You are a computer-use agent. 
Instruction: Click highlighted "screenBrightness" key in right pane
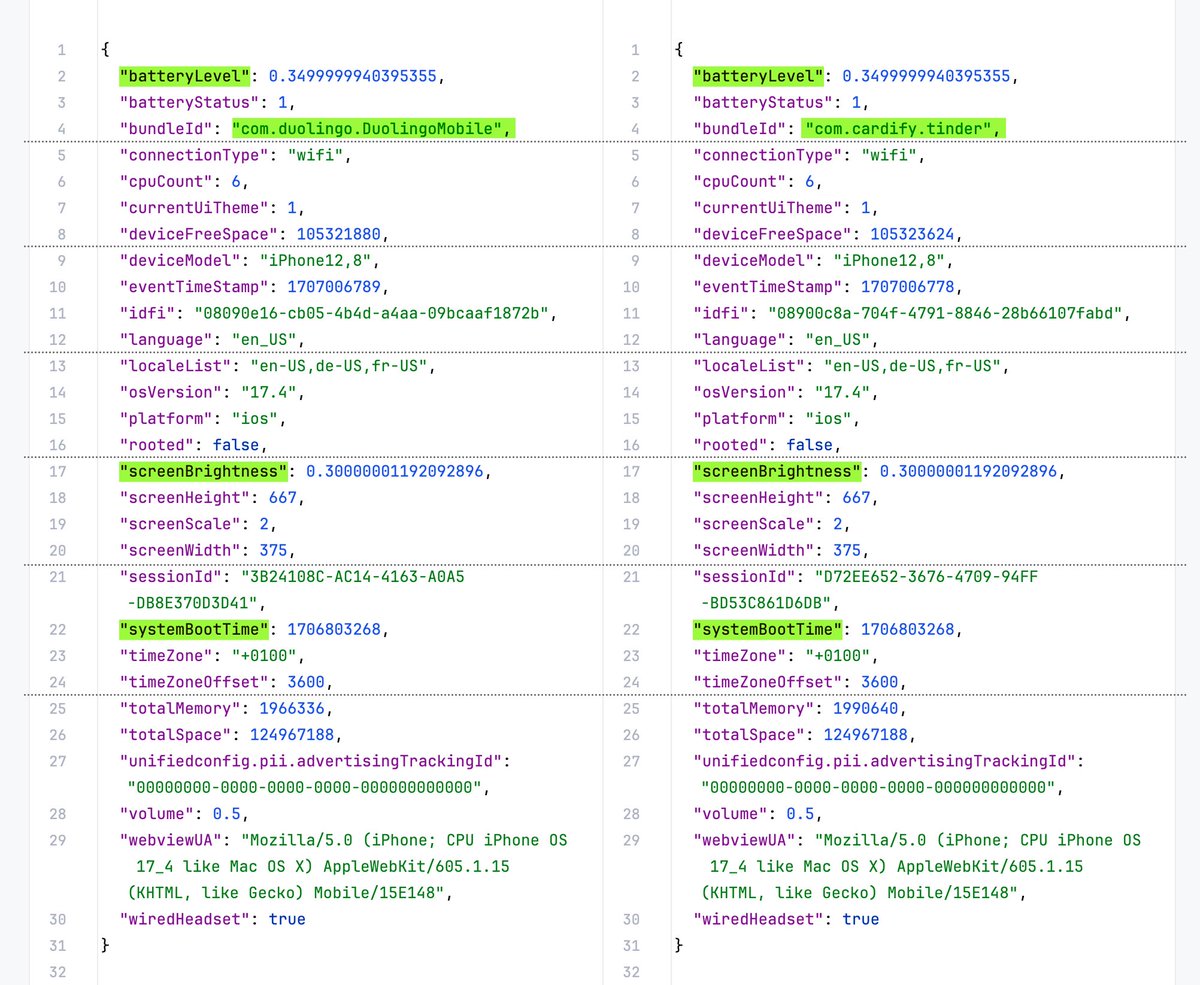point(777,471)
